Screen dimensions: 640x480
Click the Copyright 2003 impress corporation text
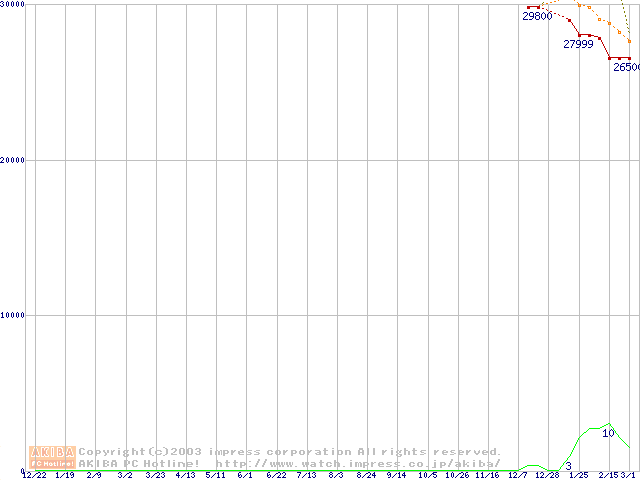click(290, 452)
